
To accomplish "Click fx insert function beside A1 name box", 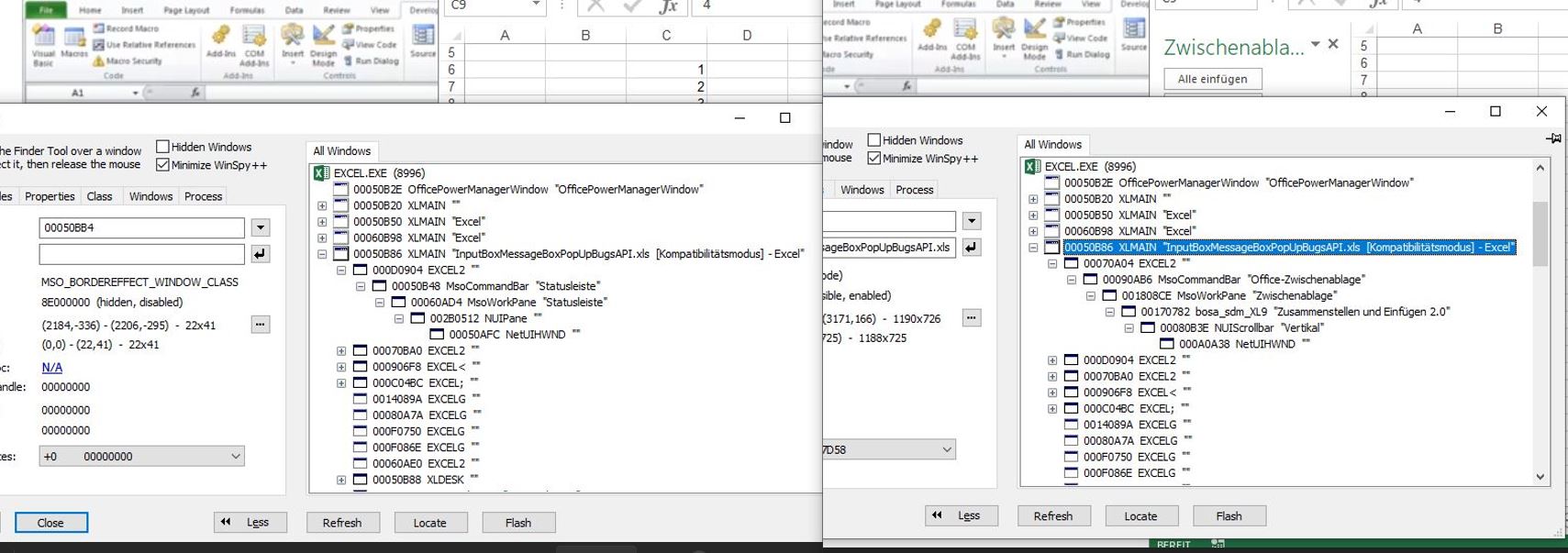I will click(x=195, y=93).
